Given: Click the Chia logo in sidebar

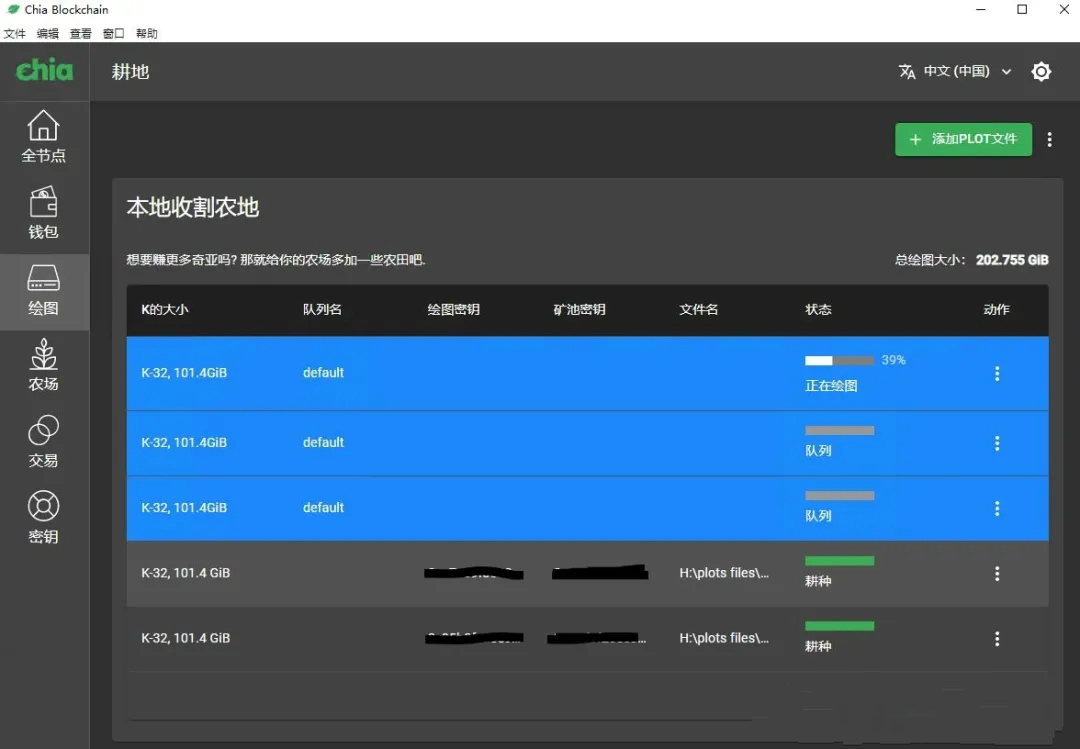Looking at the screenshot, I should 44,70.
